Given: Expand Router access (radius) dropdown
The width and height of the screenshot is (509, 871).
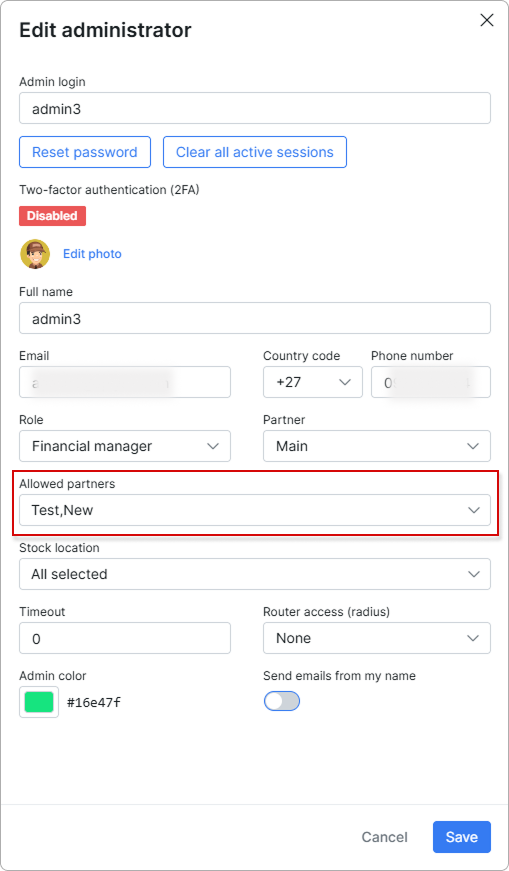Looking at the screenshot, I should tap(377, 638).
